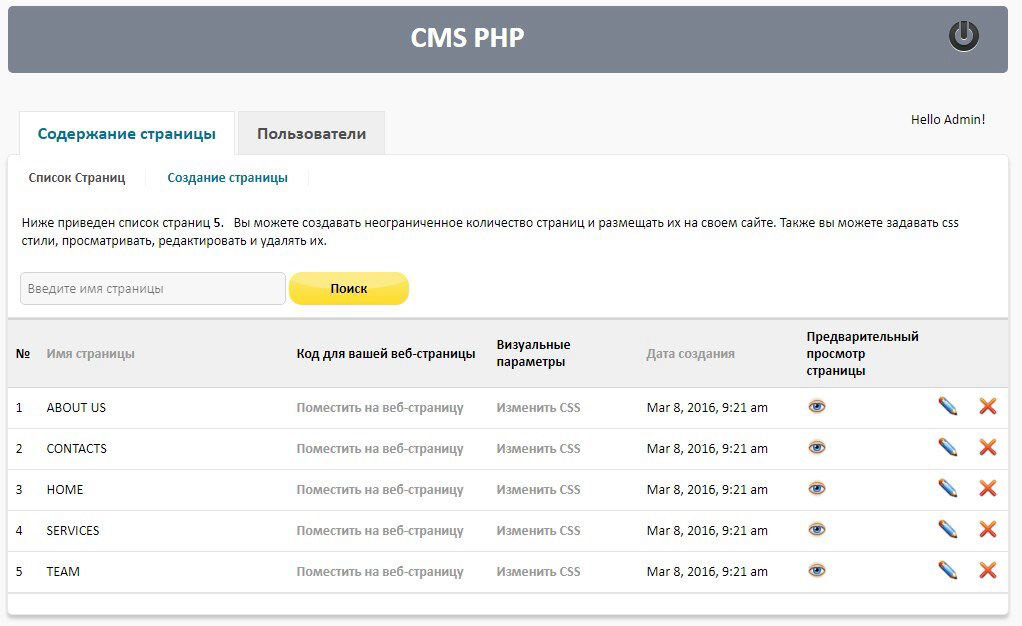Focus the page name search field
This screenshot has width=1022, height=626.
pyautogui.click(x=153, y=289)
